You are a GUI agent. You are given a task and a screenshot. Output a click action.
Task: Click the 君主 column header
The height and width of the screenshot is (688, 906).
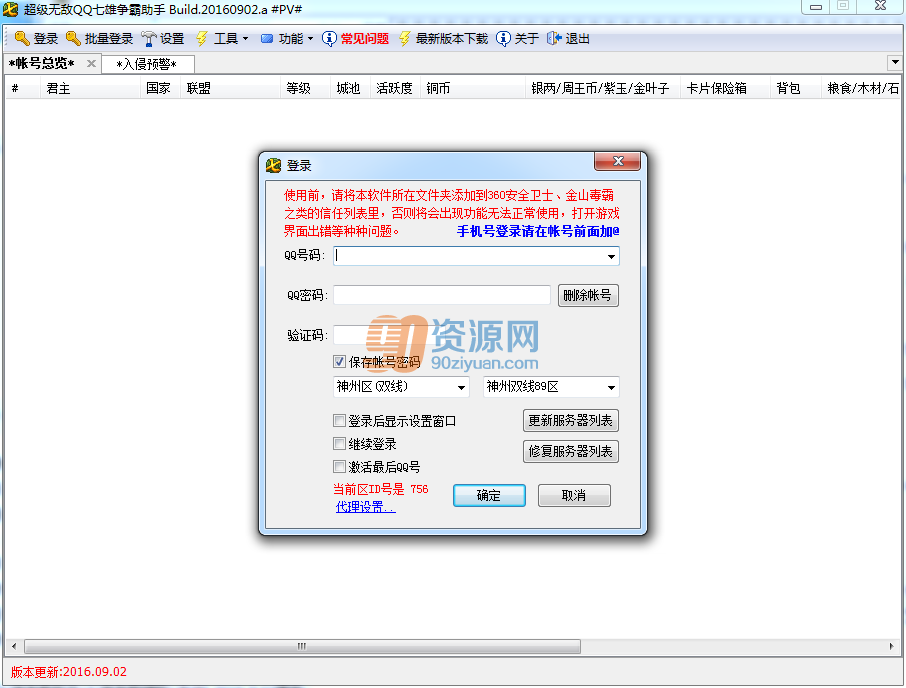point(90,88)
